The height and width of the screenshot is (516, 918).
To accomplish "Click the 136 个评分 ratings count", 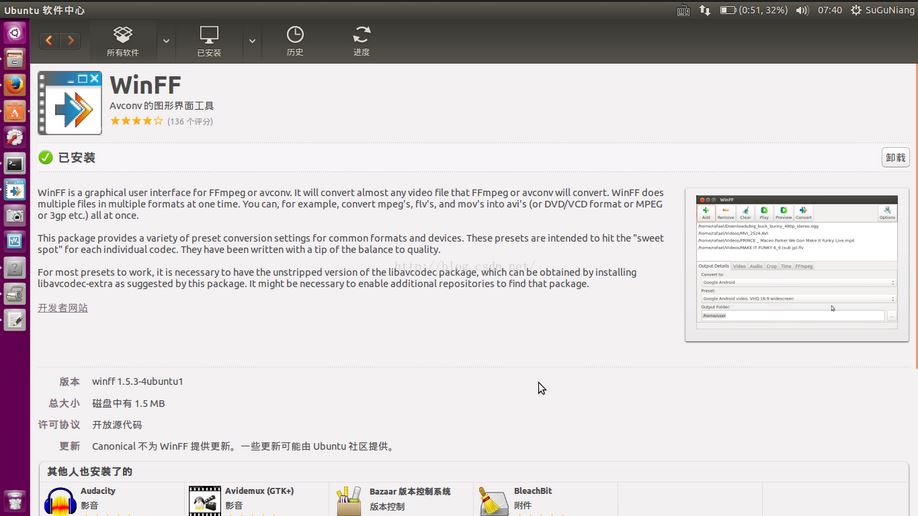I will coord(190,122).
